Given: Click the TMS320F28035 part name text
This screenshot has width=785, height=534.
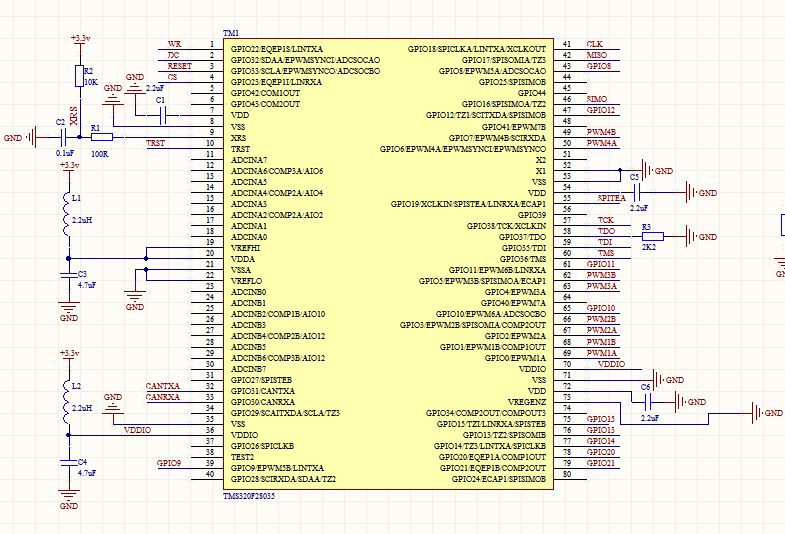Looking at the screenshot, I should (249, 496).
